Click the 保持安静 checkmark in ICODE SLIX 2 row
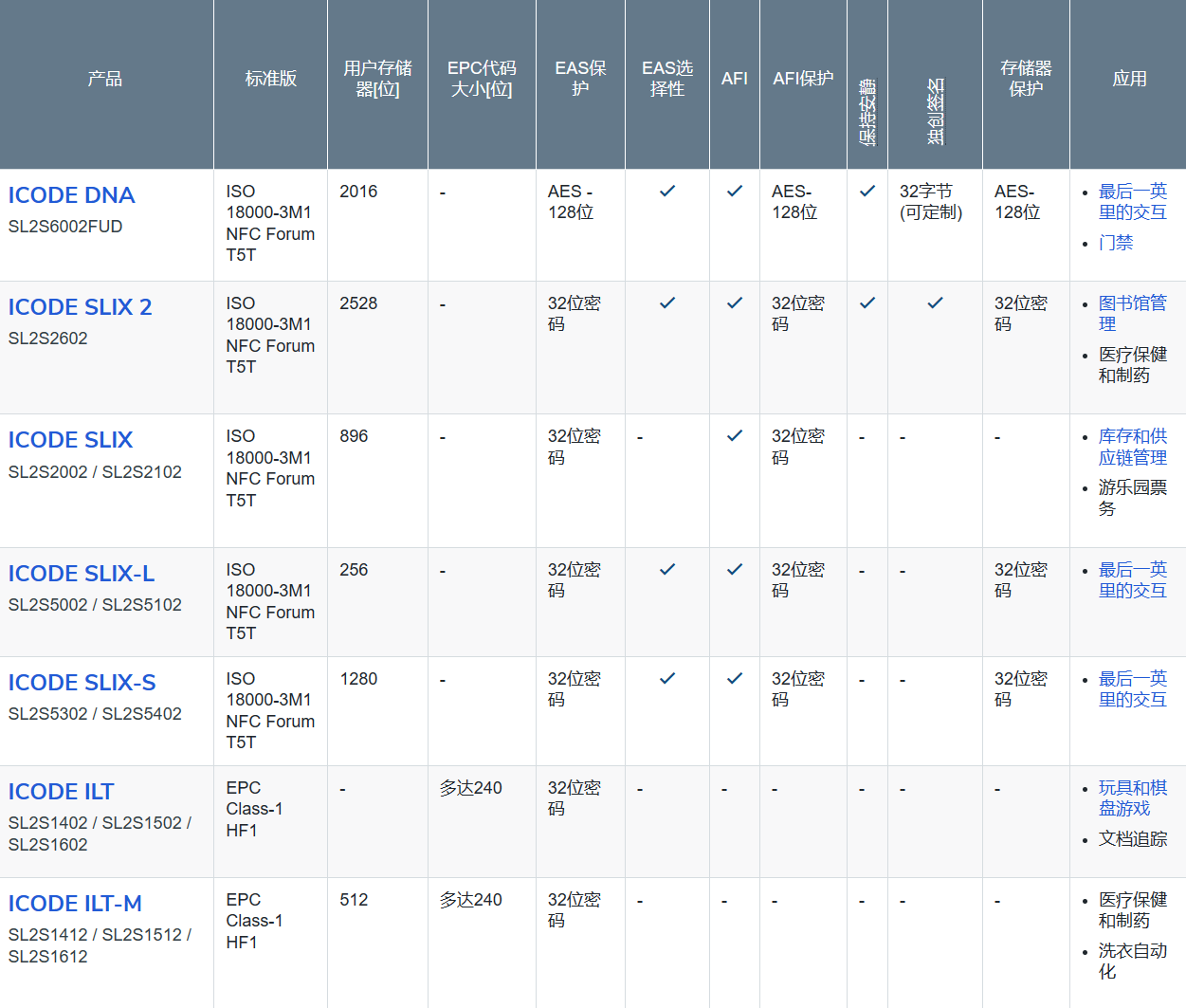 (x=867, y=302)
